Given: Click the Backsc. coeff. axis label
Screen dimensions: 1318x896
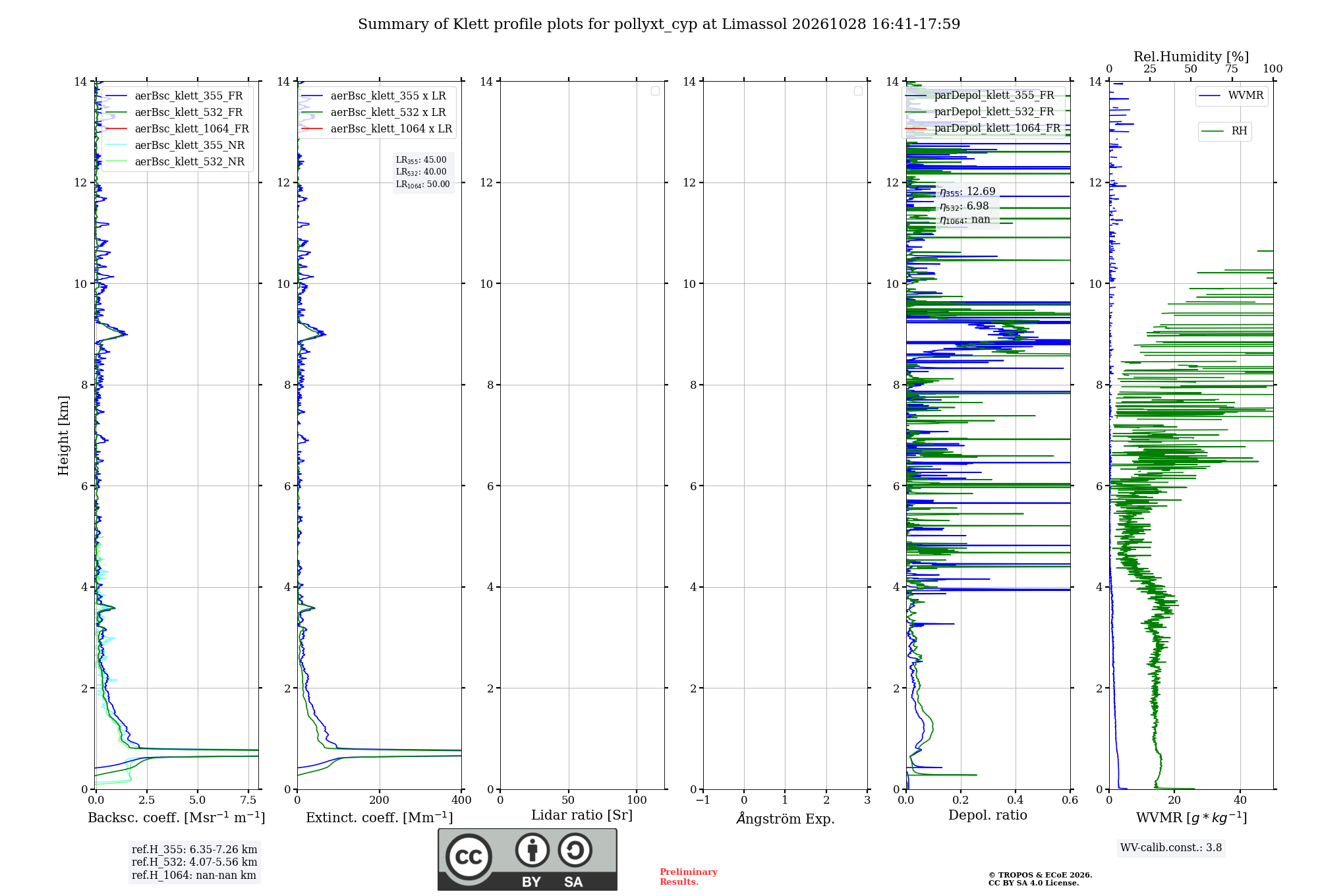Looking at the screenshot, I should (177, 818).
